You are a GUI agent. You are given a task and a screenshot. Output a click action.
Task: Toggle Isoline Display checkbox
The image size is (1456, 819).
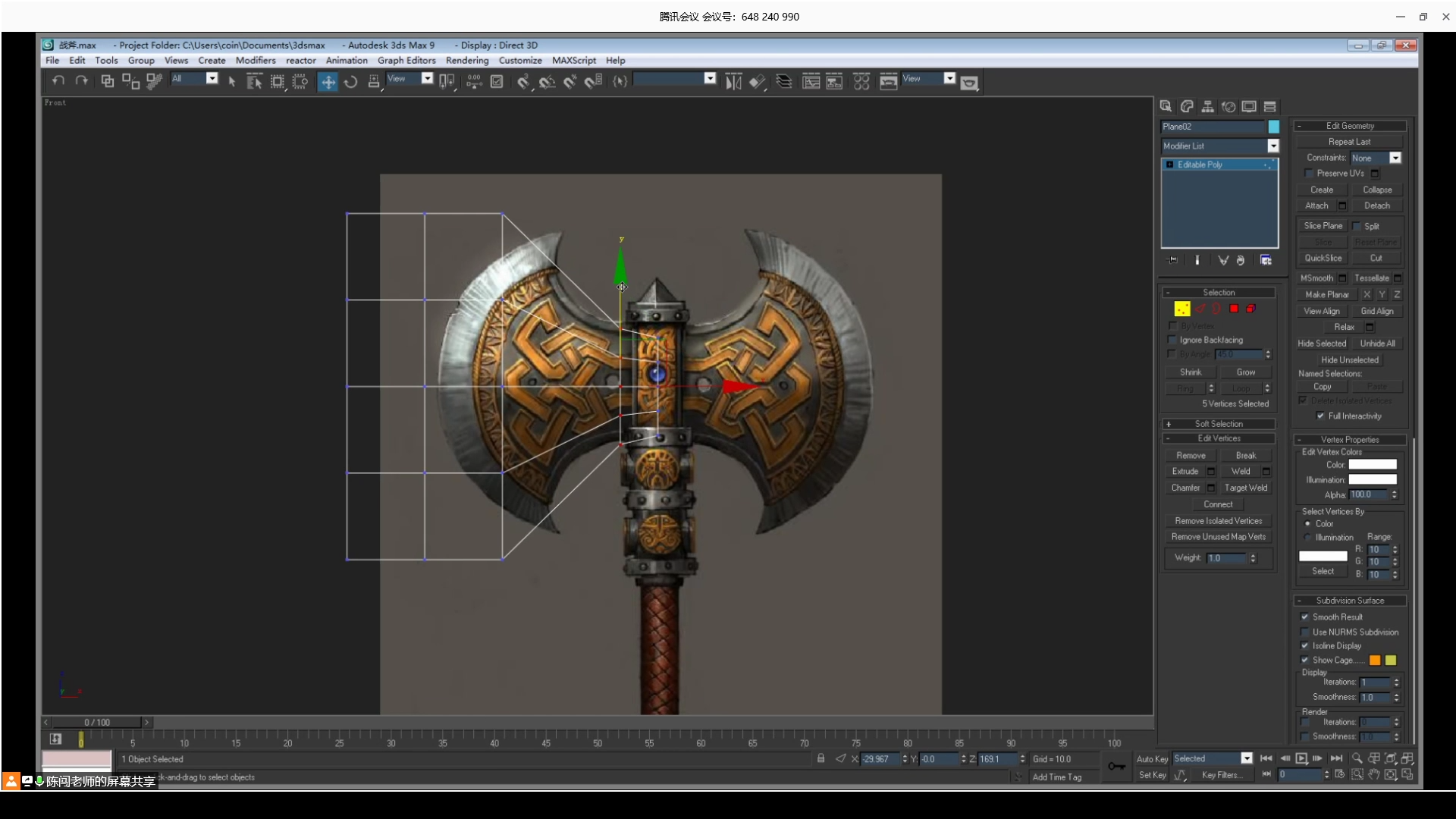pos(1305,646)
